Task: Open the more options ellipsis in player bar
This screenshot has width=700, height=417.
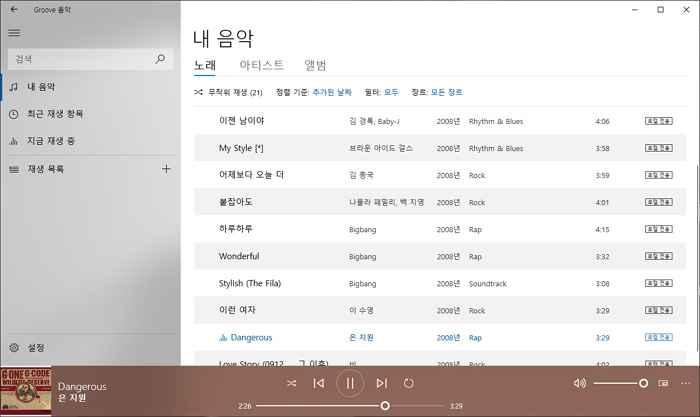Action: 686,383
